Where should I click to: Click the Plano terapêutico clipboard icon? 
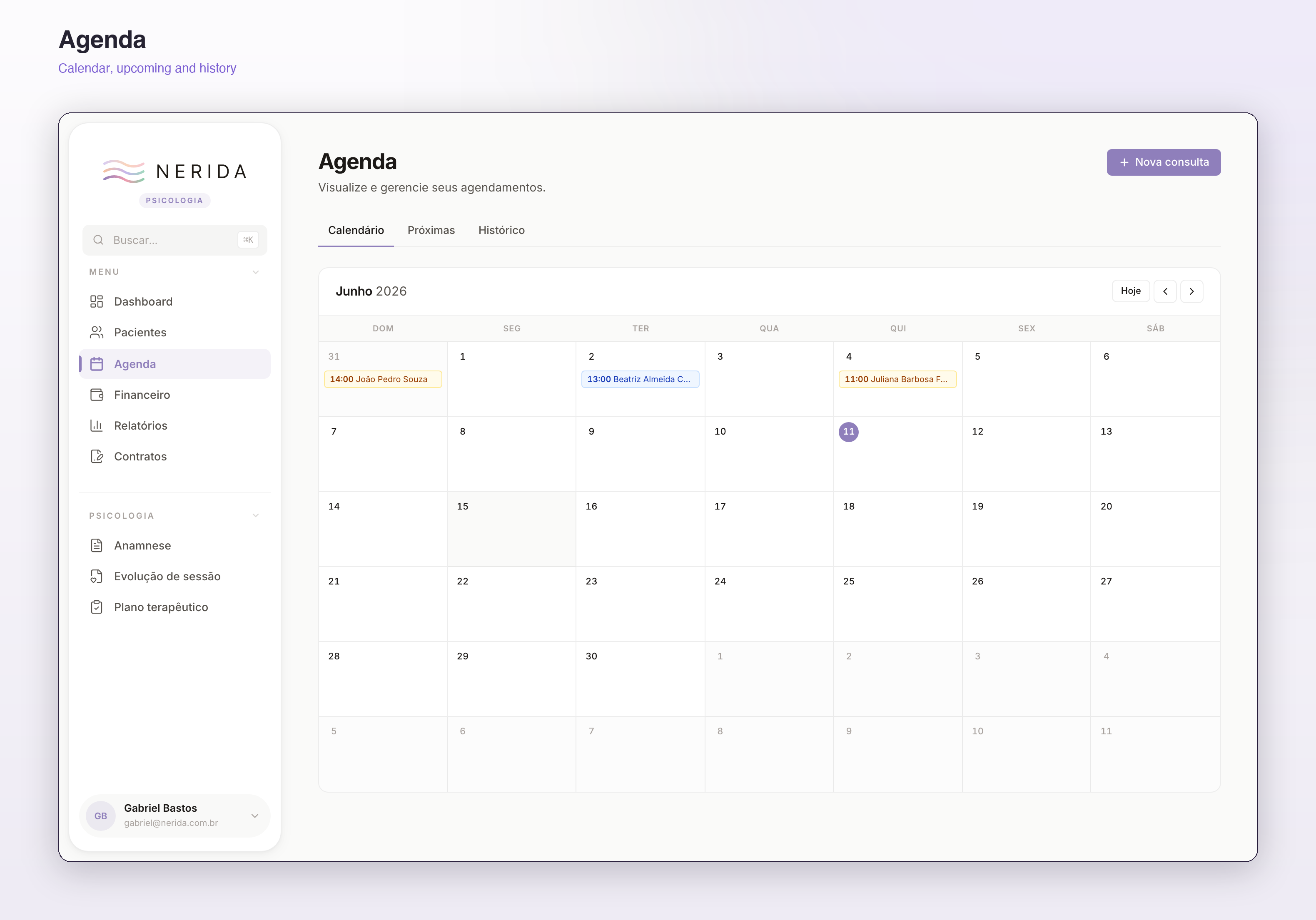(x=96, y=607)
